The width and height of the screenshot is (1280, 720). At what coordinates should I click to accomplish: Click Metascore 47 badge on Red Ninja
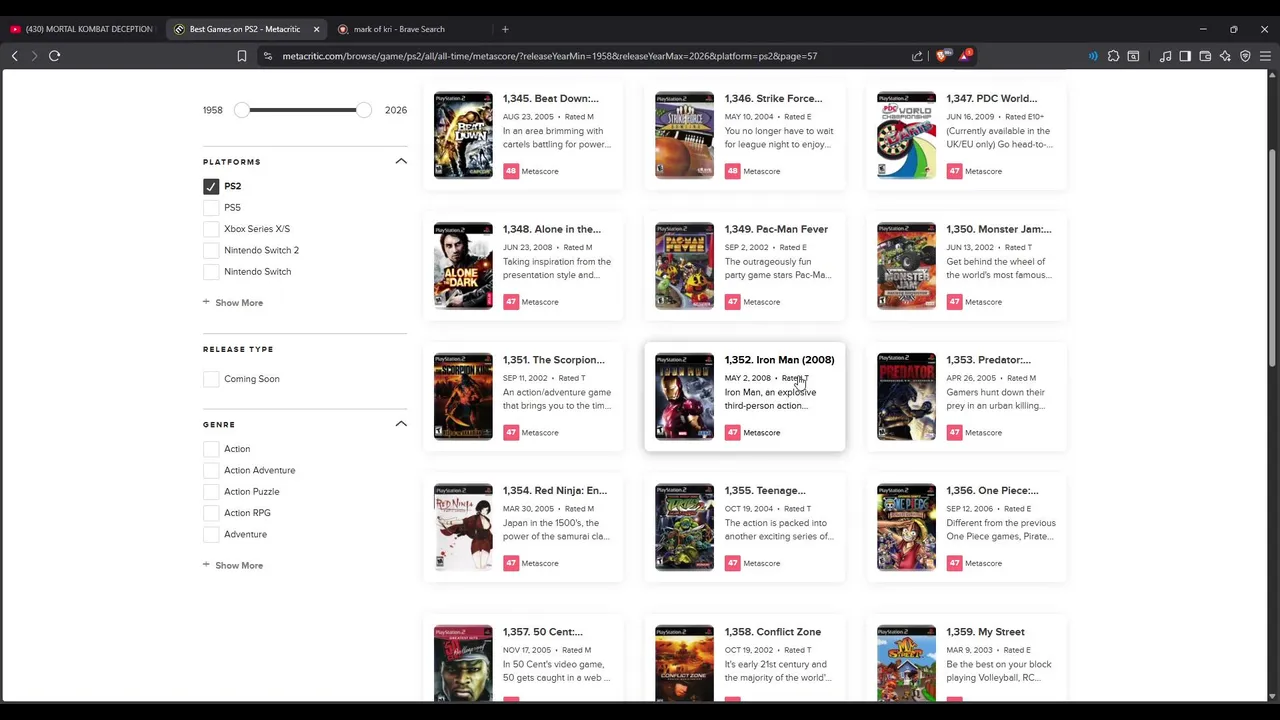pyautogui.click(x=511, y=563)
